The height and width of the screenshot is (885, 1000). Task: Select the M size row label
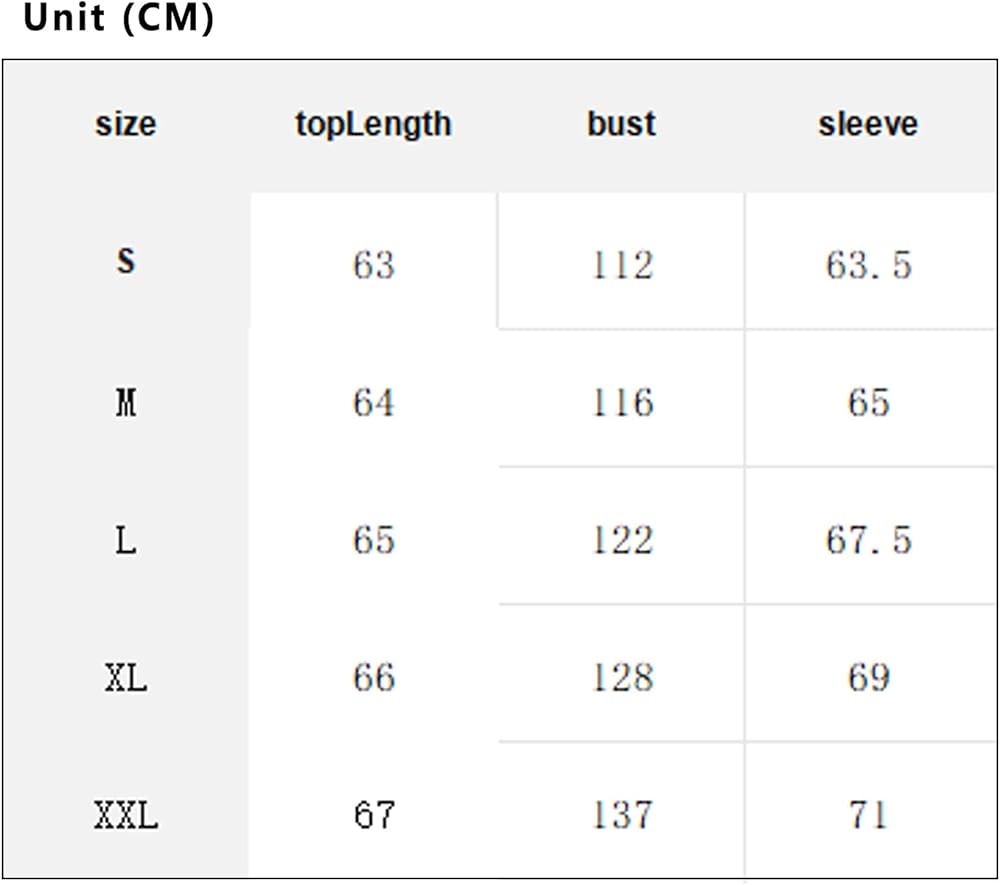(x=126, y=403)
